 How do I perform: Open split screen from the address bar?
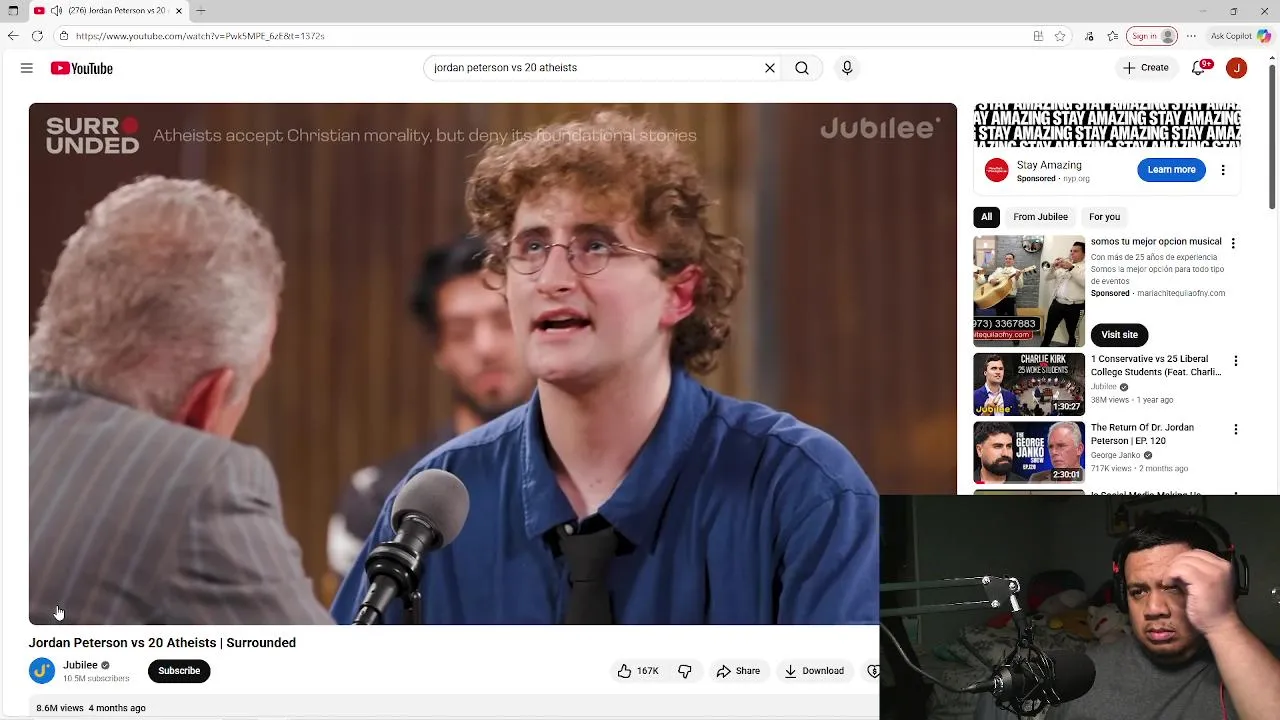click(x=1038, y=36)
